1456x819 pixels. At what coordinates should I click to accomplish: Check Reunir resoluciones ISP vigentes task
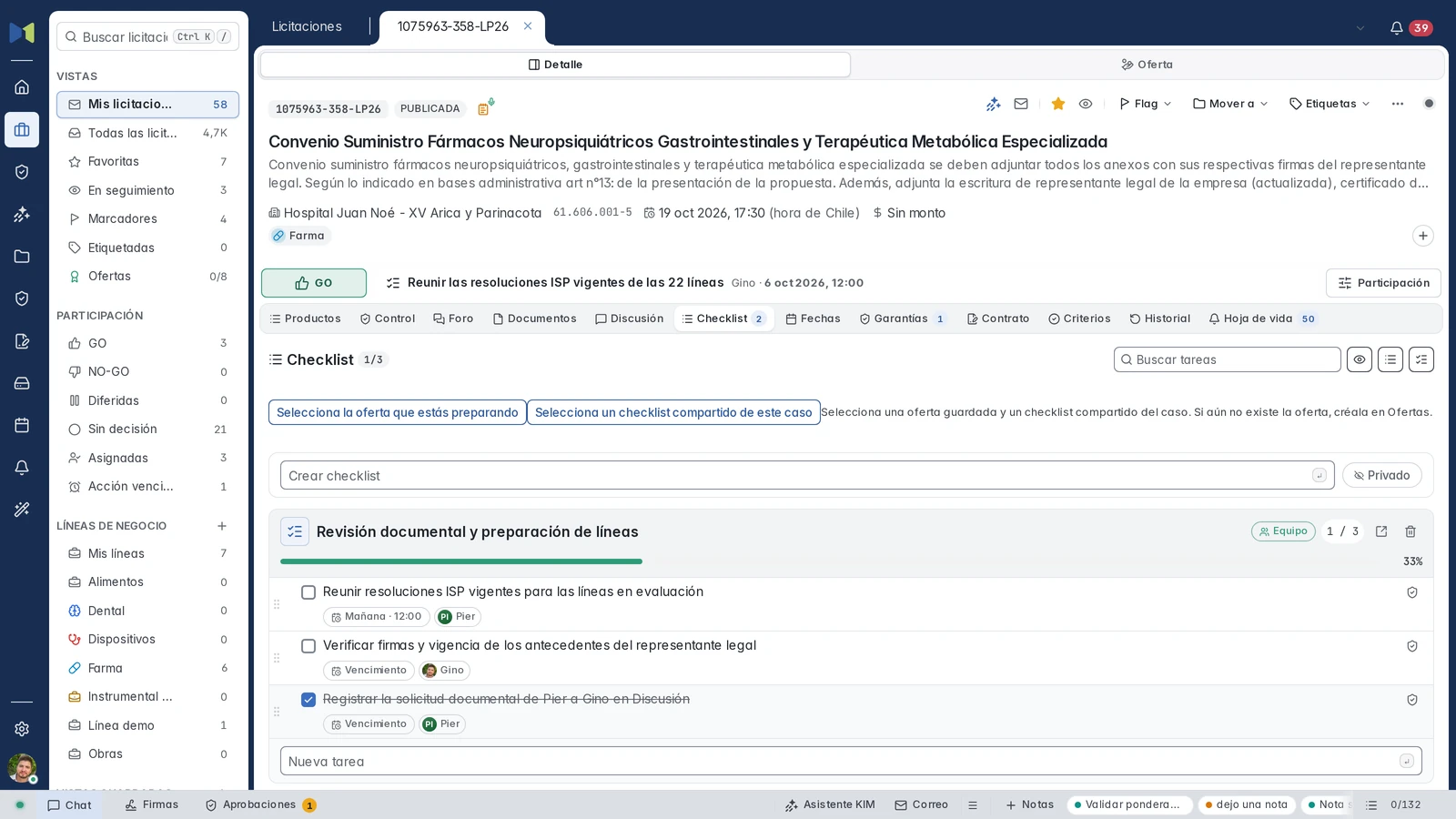[308, 592]
